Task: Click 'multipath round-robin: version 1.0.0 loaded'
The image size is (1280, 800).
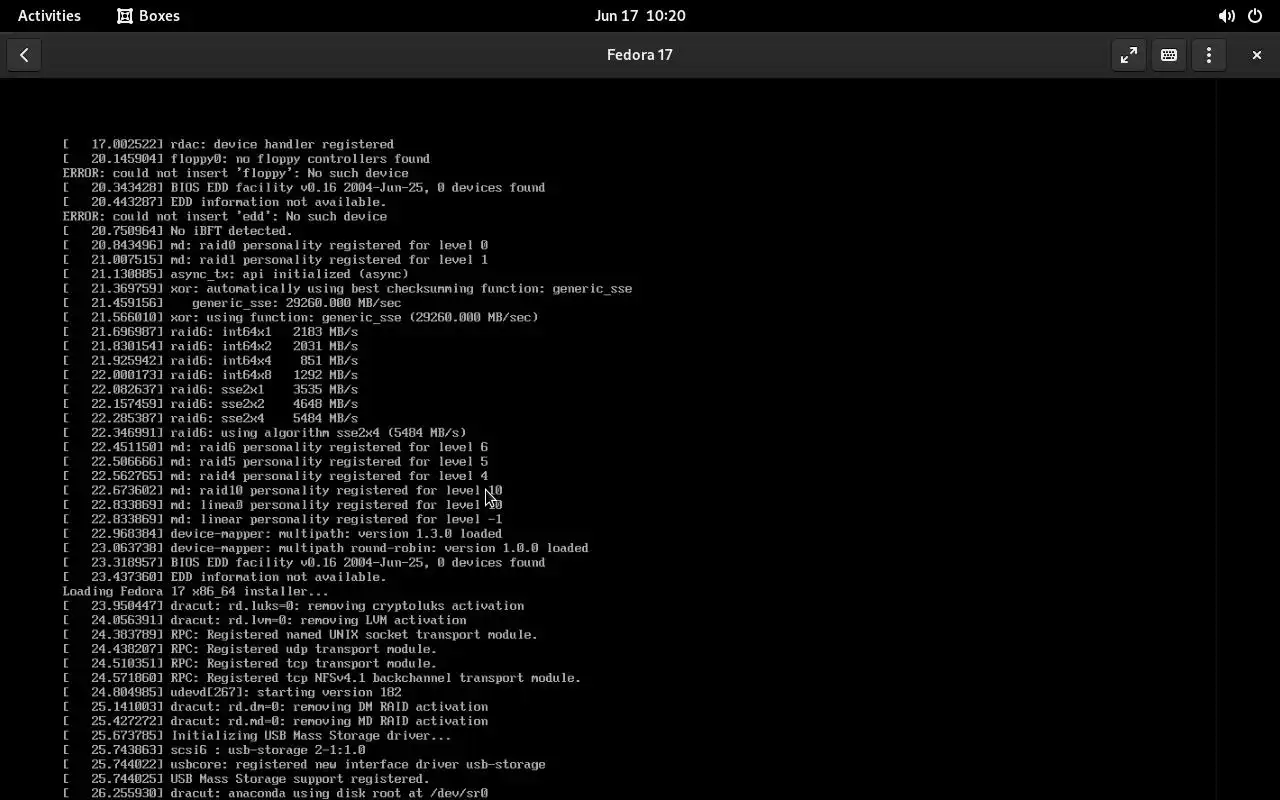Action: coord(325,548)
